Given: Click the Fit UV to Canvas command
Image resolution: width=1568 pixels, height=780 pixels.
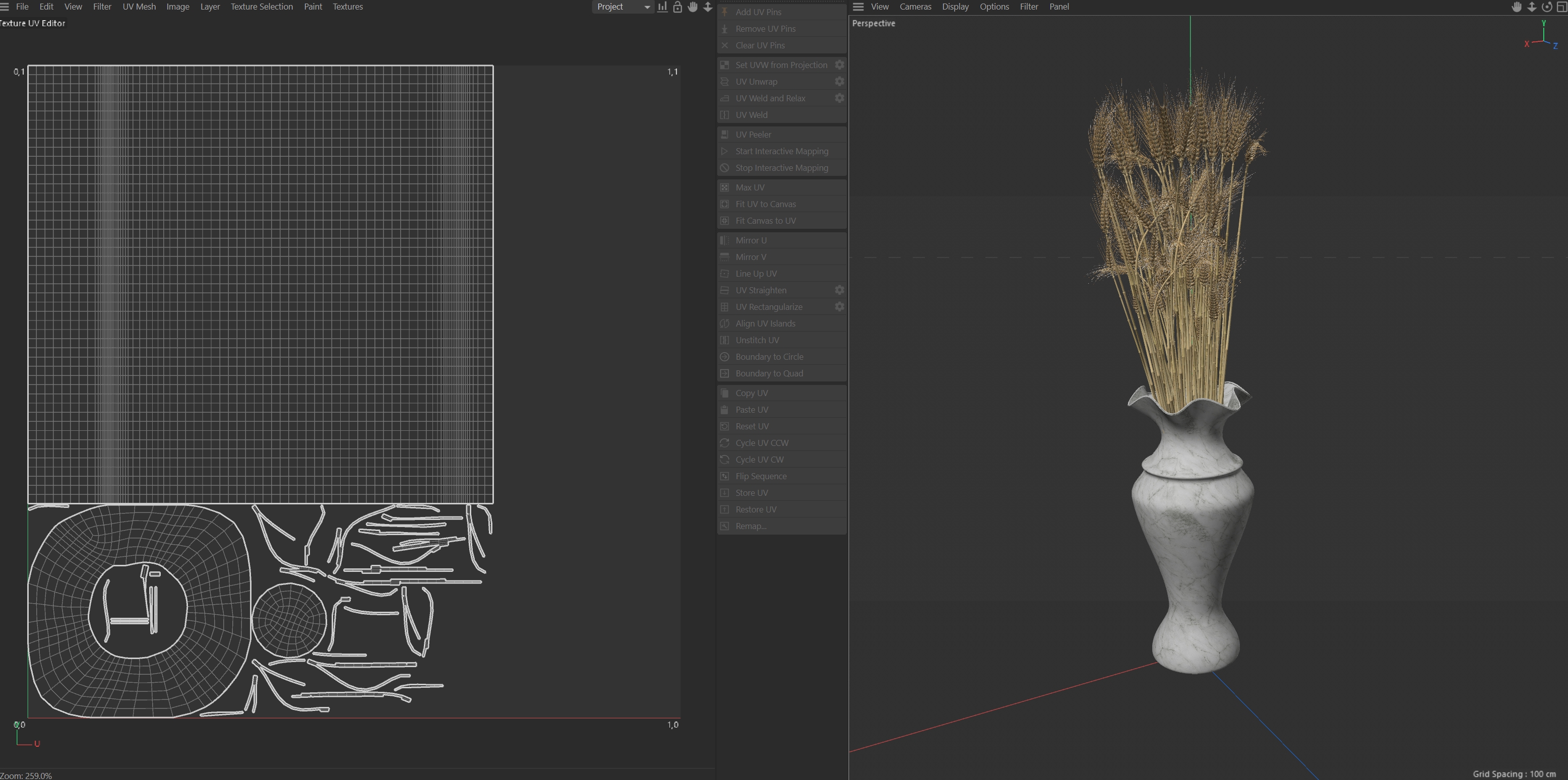Looking at the screenshot, I should point(765,204).
